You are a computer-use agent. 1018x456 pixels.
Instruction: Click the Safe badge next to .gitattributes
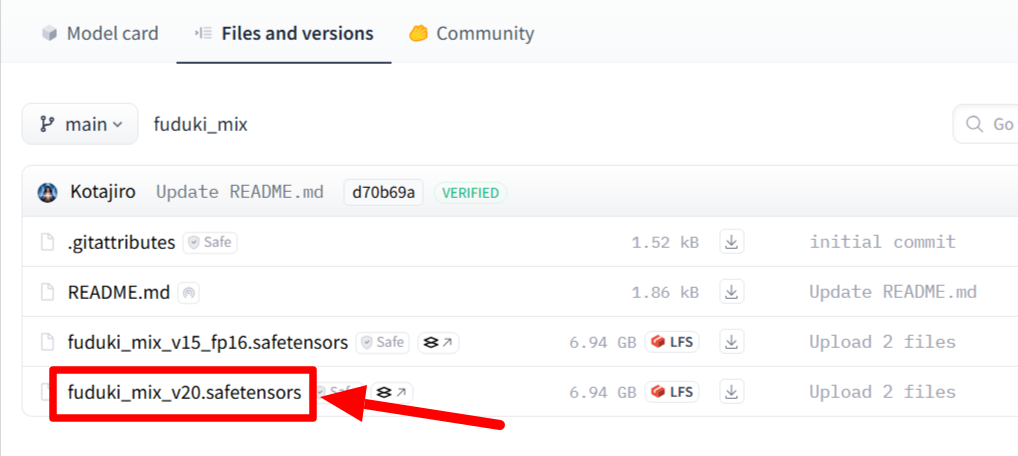[210, 243]
